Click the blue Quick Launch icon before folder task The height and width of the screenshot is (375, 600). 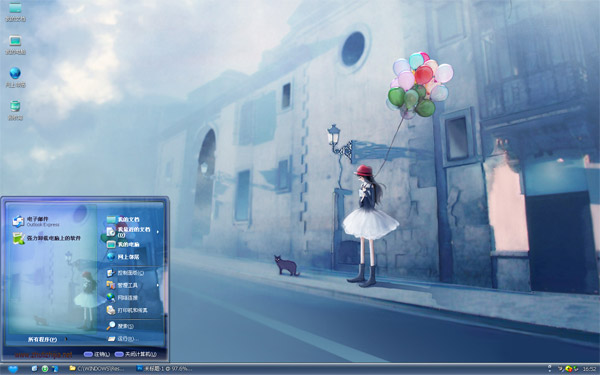pyautogui.click(x=55, y=369)
